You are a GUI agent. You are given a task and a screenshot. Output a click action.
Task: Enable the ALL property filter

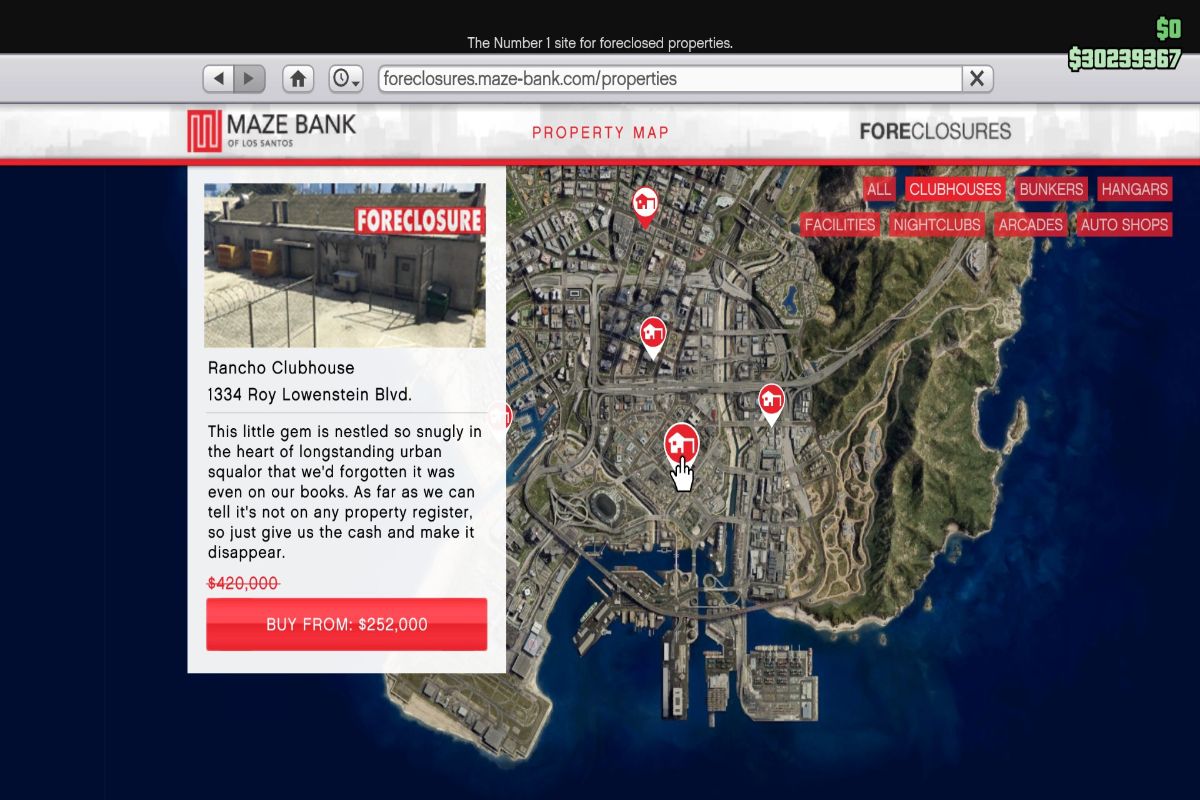(x=879, y=188)
